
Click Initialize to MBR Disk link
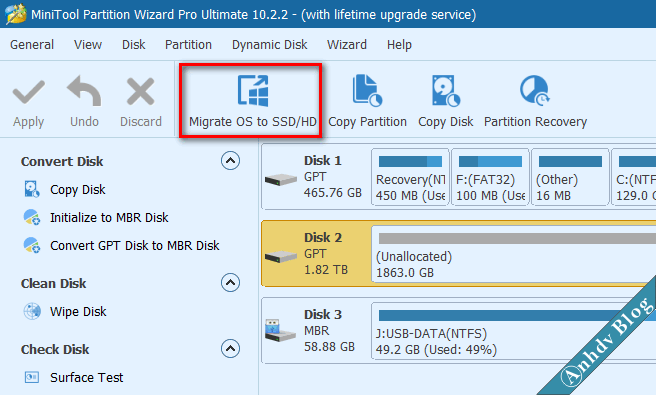point(109,218)
